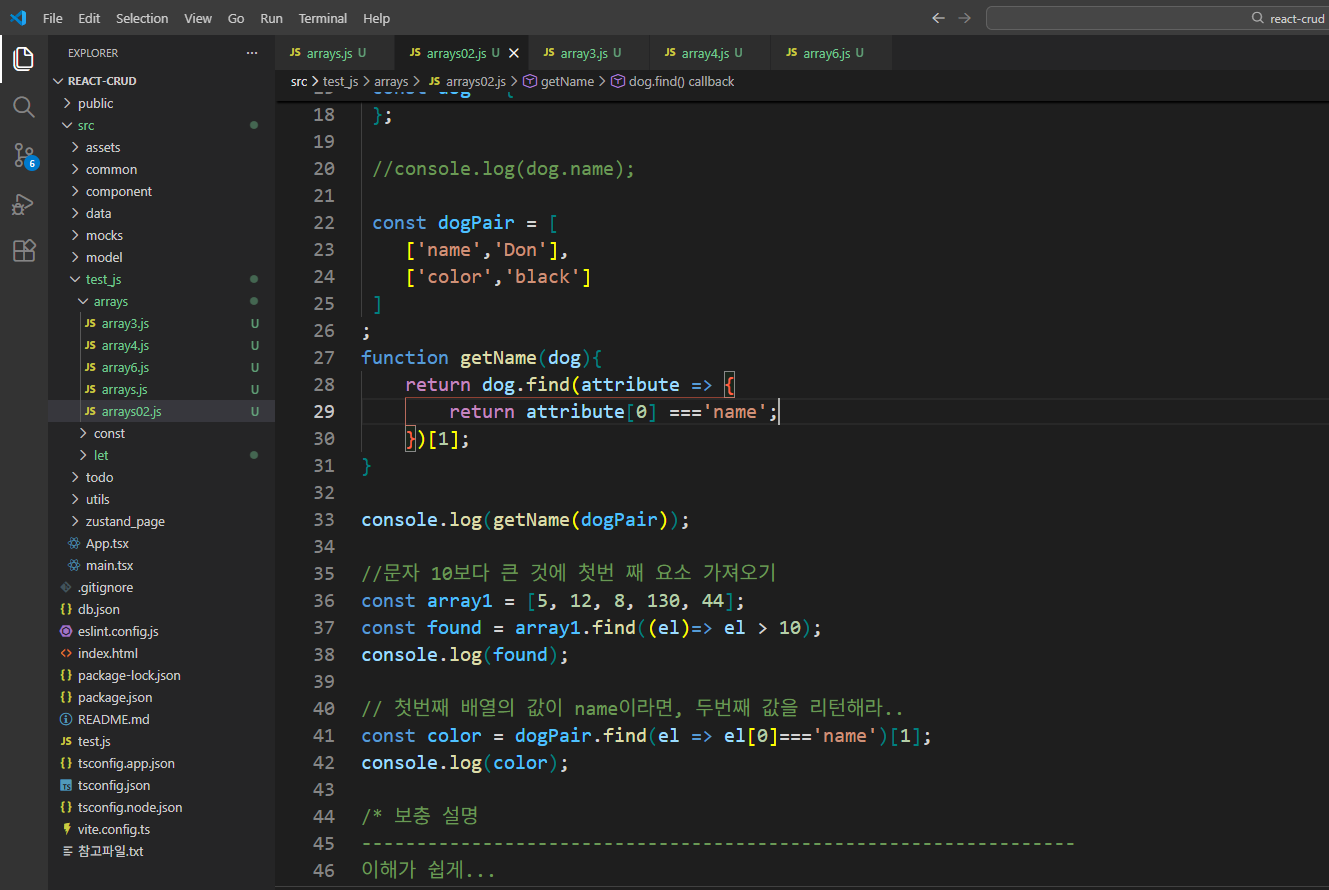
Task: Expand the zustand_page folder
Action: pos(75,521)
